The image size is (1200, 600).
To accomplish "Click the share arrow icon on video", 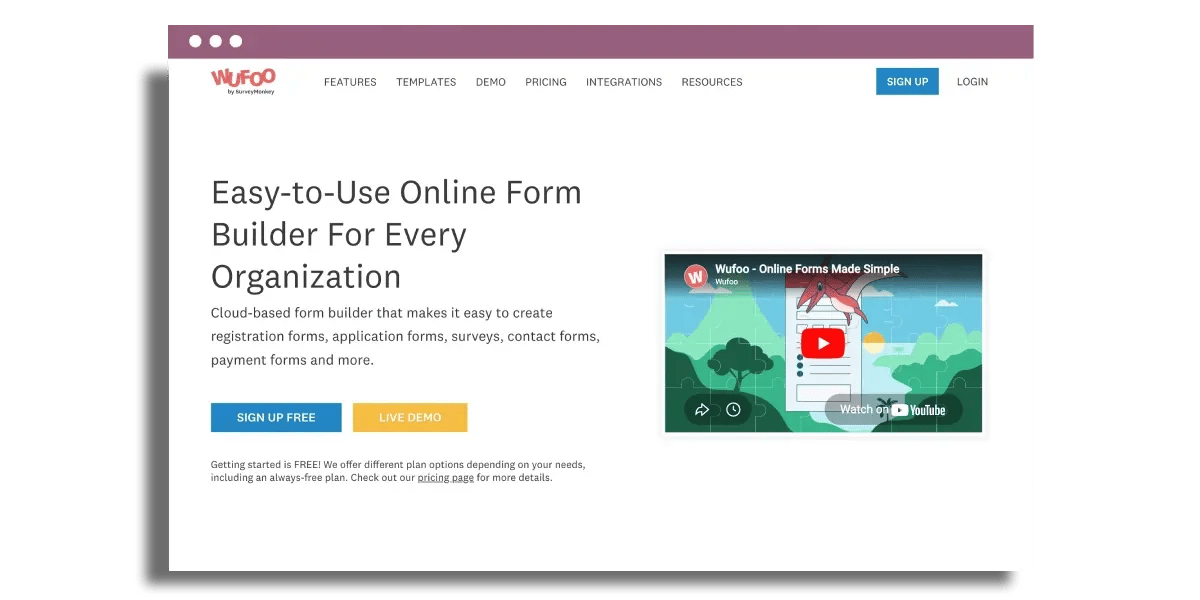I will pos(702,409).
